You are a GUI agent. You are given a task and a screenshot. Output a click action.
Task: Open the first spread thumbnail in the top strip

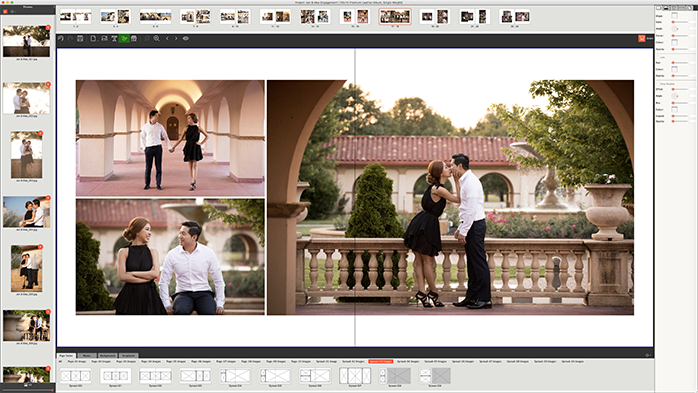(75, 17)
